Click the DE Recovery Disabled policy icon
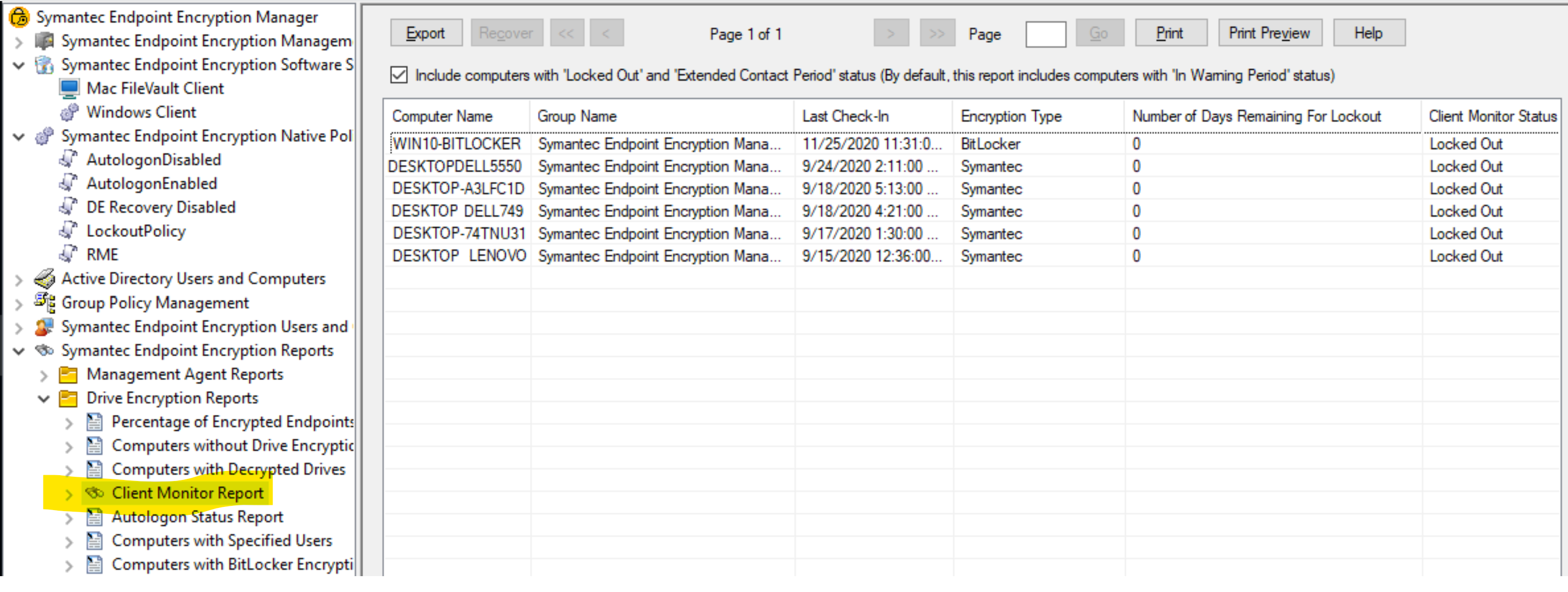Screen dimensions: 1568x592 click(68, 207)
